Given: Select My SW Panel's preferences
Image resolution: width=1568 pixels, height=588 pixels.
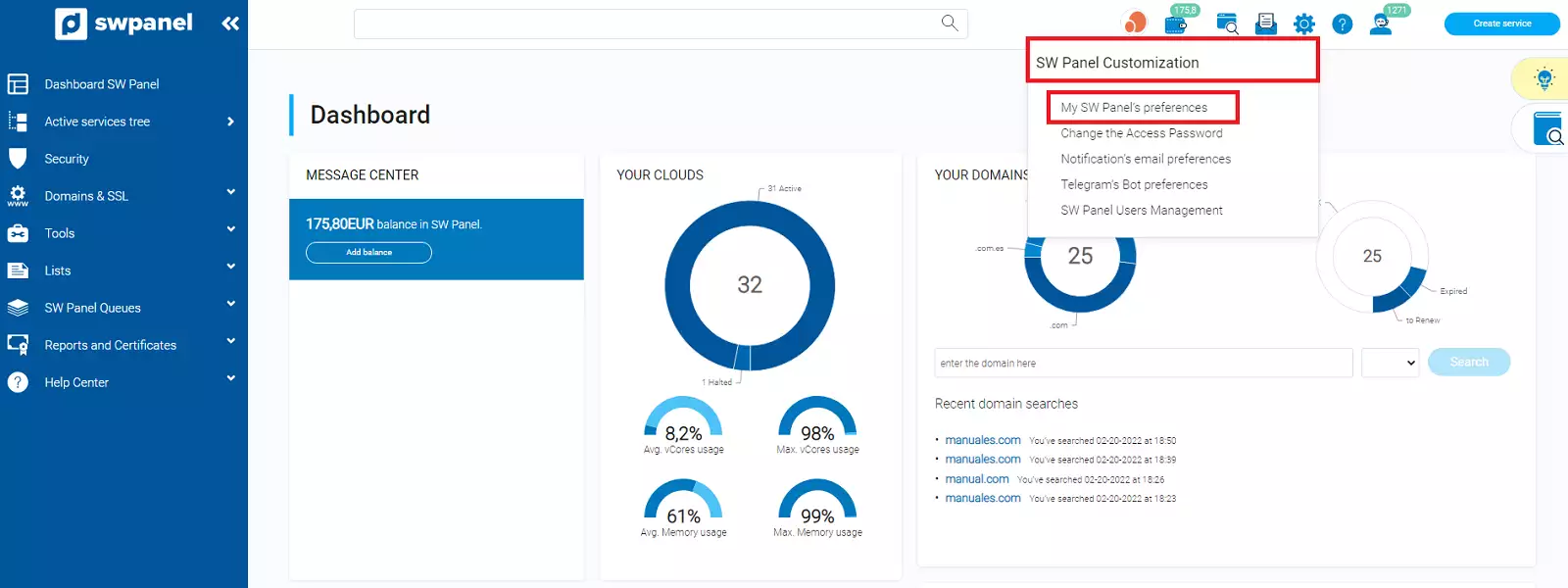Looking at the screenshot, I should click(1134, 108).
